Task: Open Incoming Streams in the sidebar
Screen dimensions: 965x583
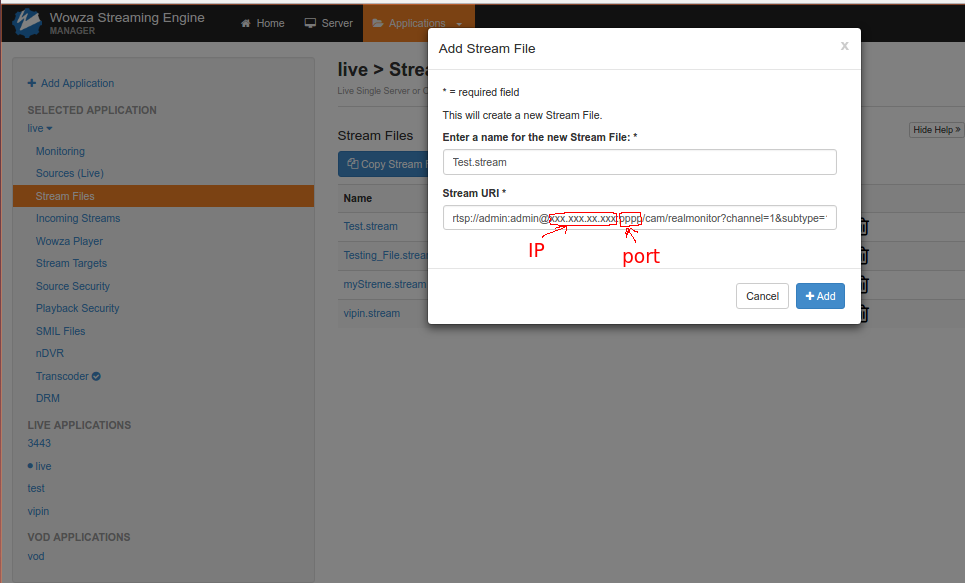Action: pyautogui.click(x=78, y=218)
